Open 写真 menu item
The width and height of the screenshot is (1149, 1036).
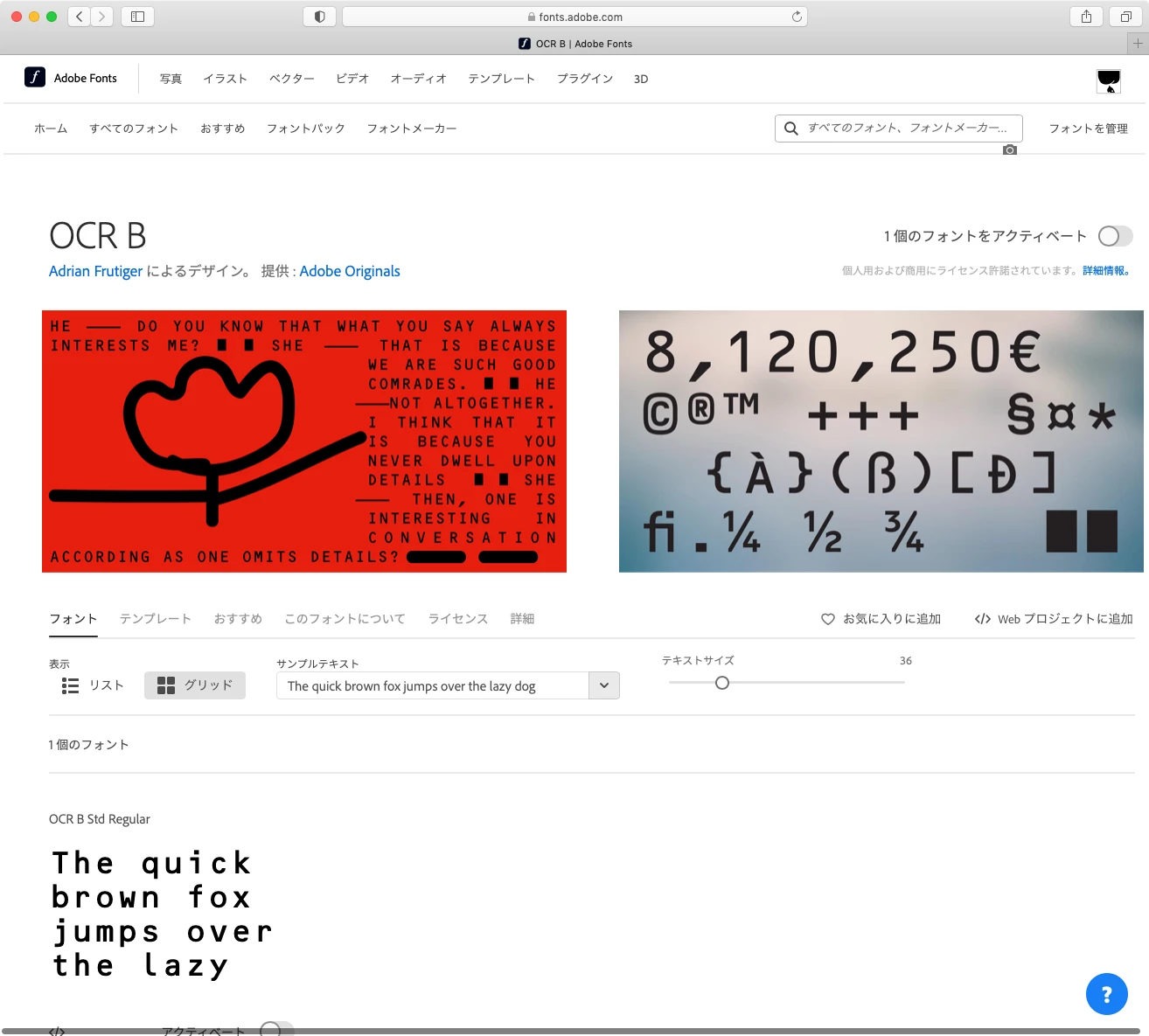tap(171, 79)
